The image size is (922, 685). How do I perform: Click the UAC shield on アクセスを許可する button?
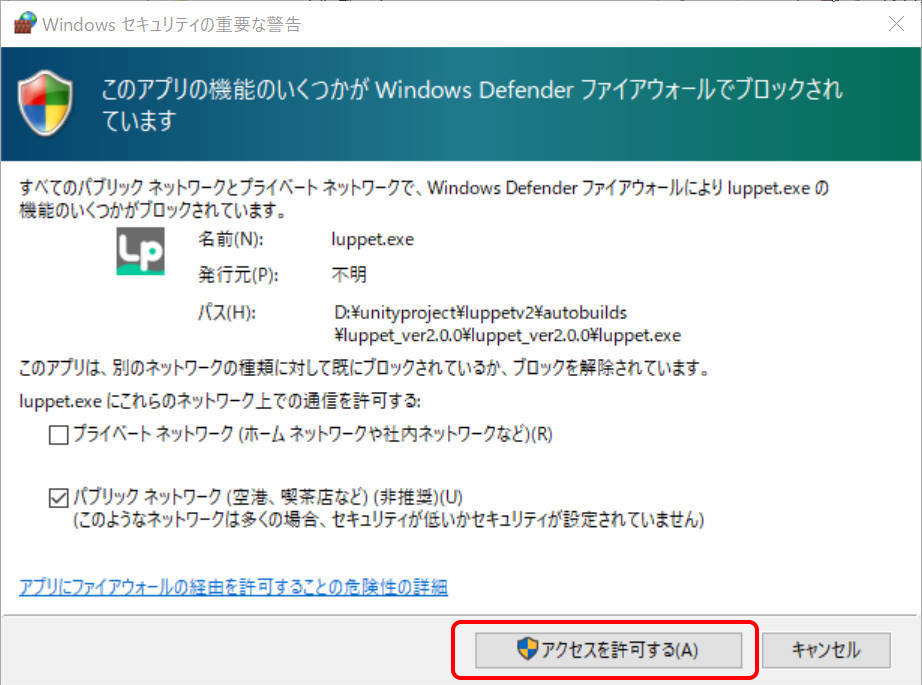(527, 649)
